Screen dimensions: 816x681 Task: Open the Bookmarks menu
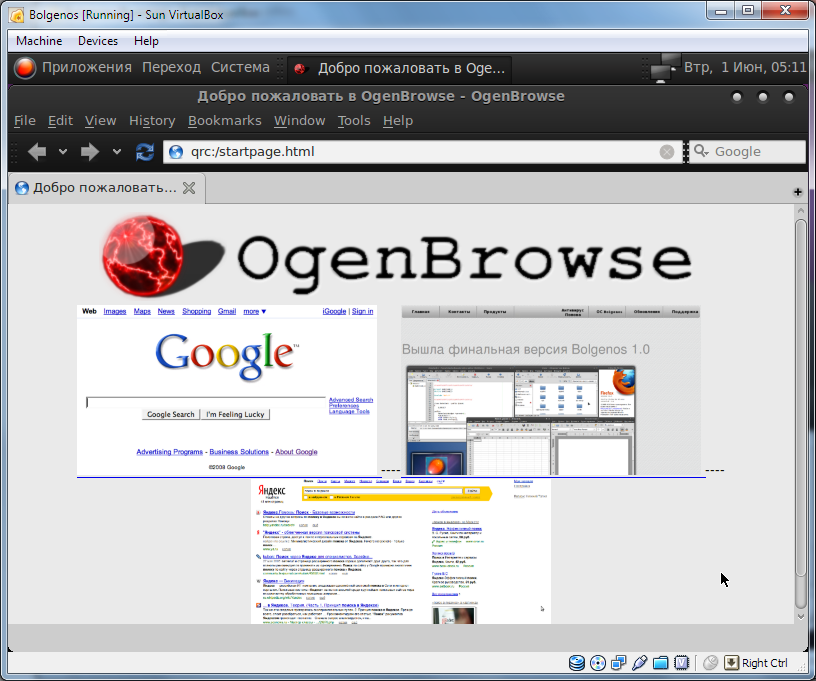click(224, 121)
